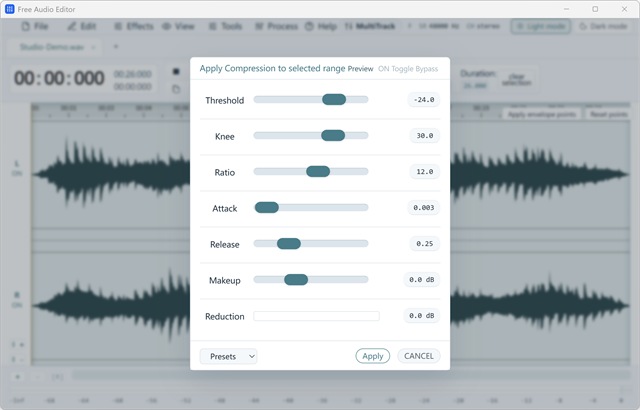Open the Edit menu

(82, 27)
